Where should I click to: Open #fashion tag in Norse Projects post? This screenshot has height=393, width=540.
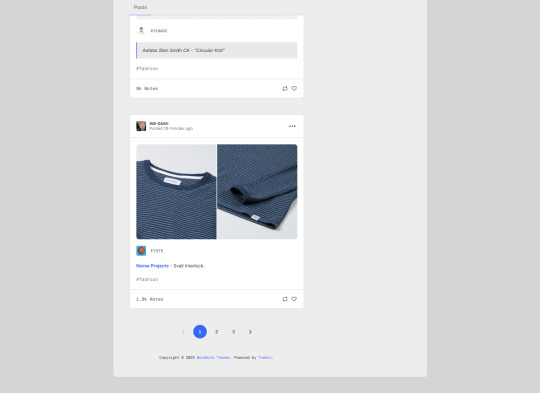(x=147, y=279)
